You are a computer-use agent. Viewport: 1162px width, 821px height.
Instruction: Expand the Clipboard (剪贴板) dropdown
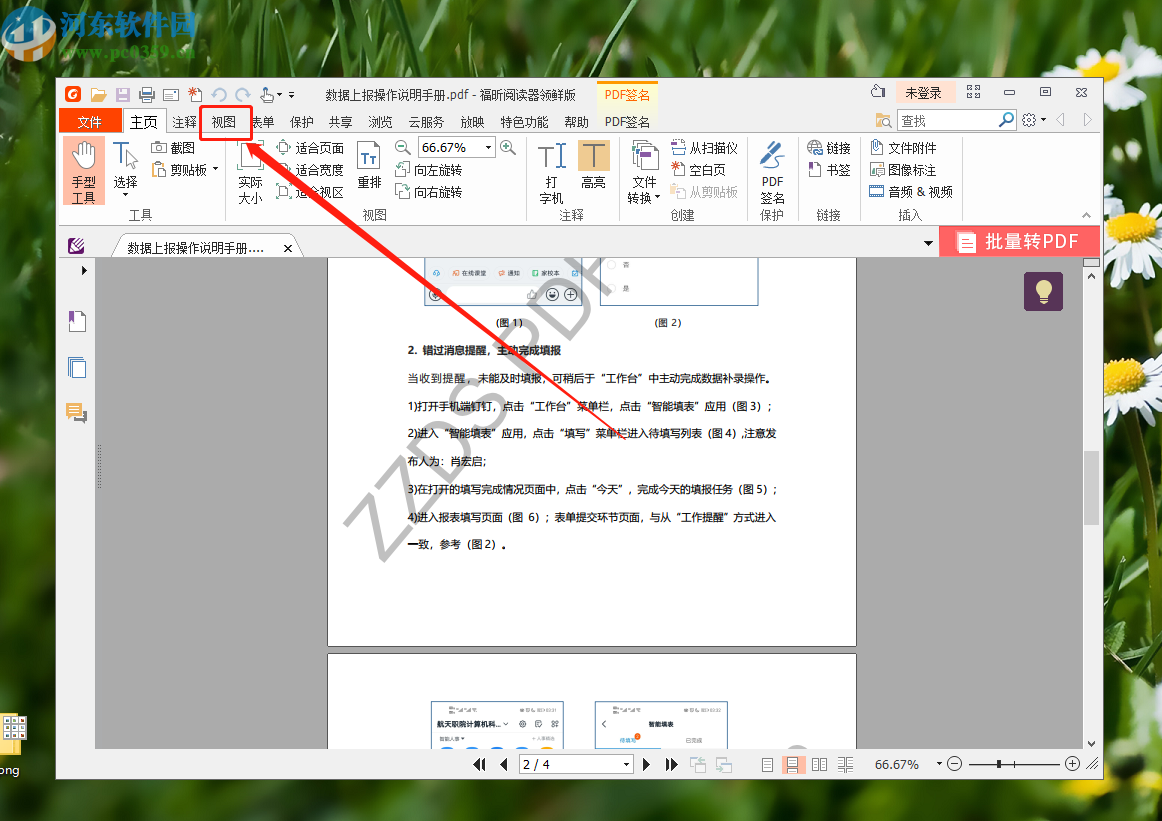(215, 170)
